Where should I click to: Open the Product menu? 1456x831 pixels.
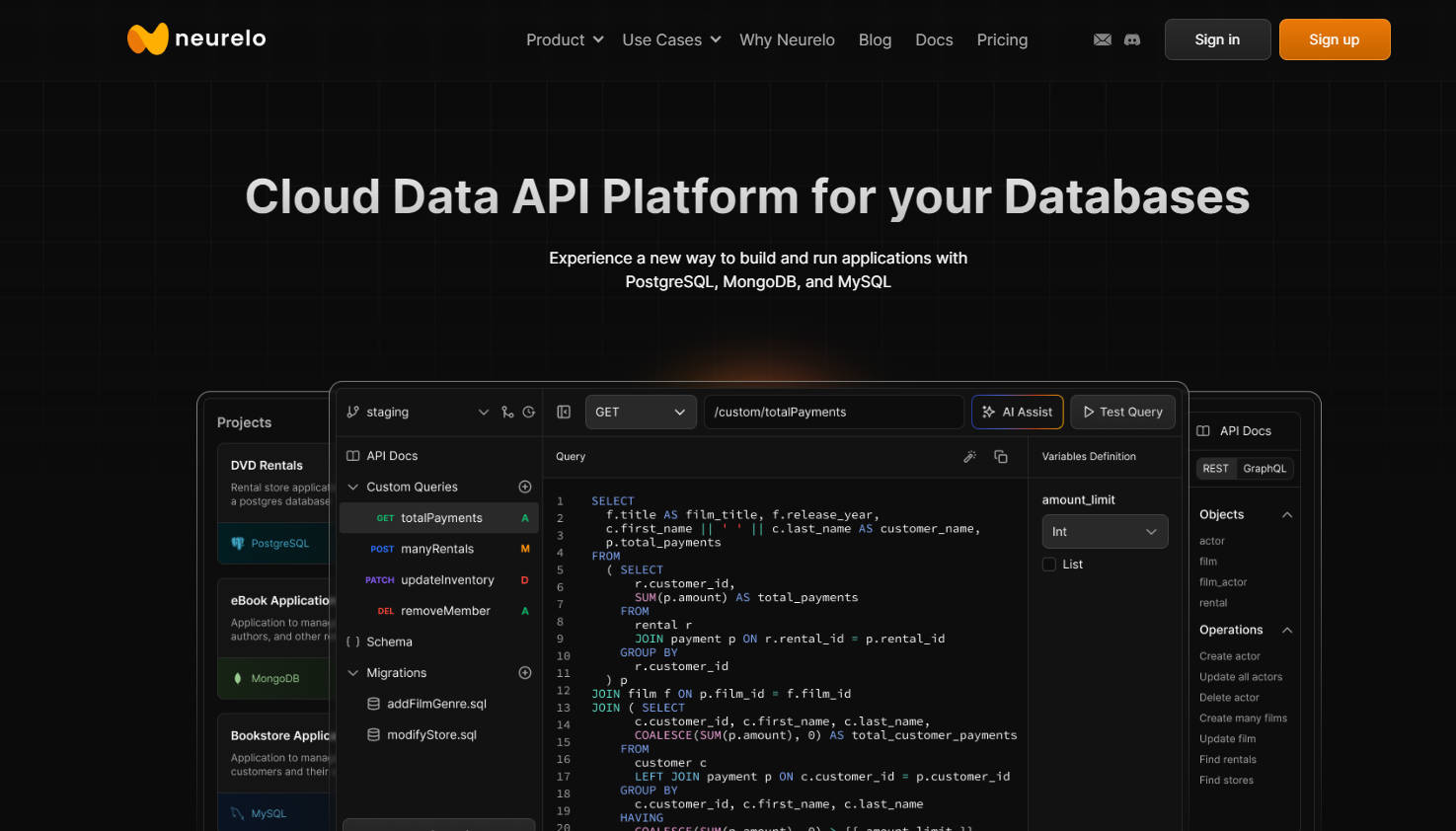(x=564, y=39)
